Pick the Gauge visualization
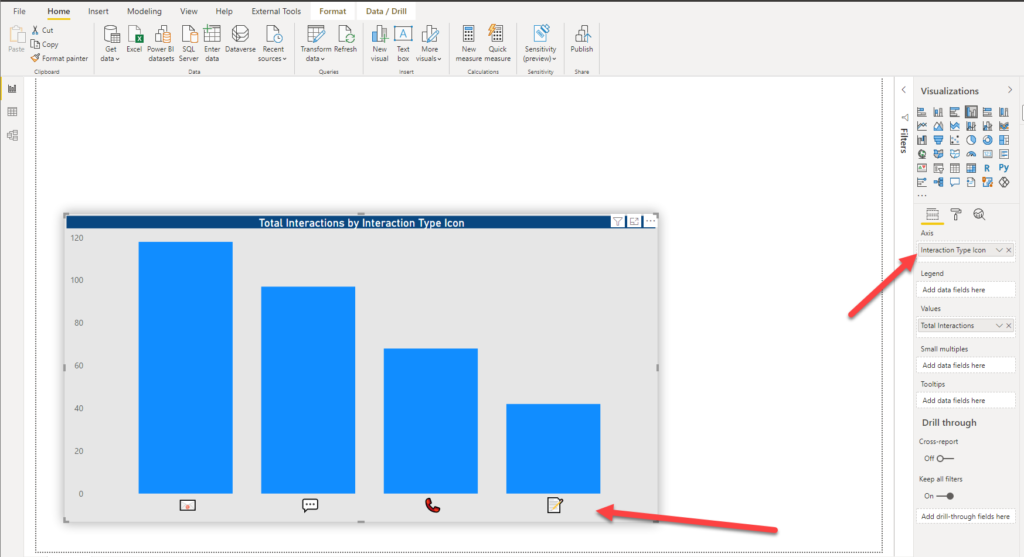This screenshot has height=557, width=1024. coord(971,154)
